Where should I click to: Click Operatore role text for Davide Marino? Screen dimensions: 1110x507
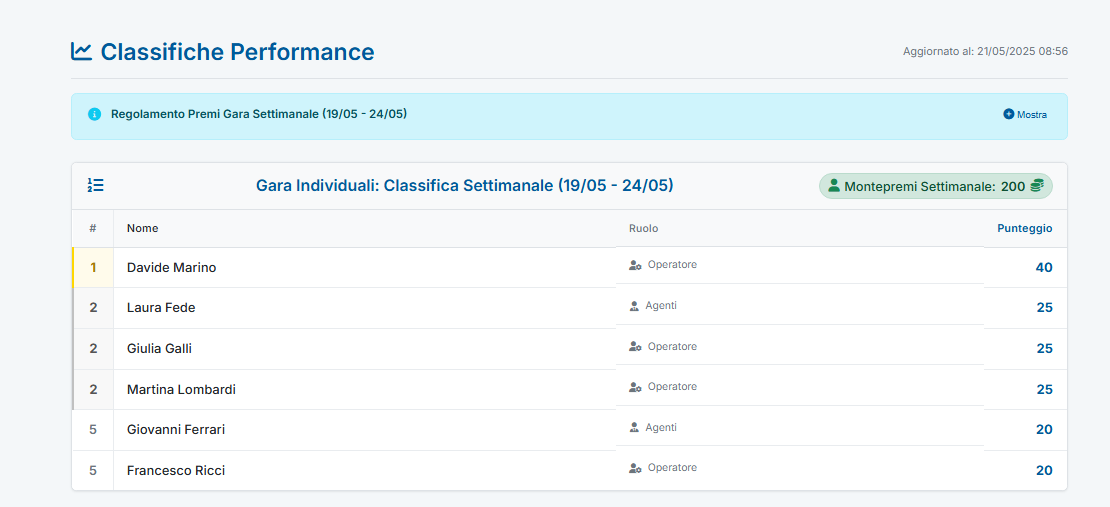(672, 265)
